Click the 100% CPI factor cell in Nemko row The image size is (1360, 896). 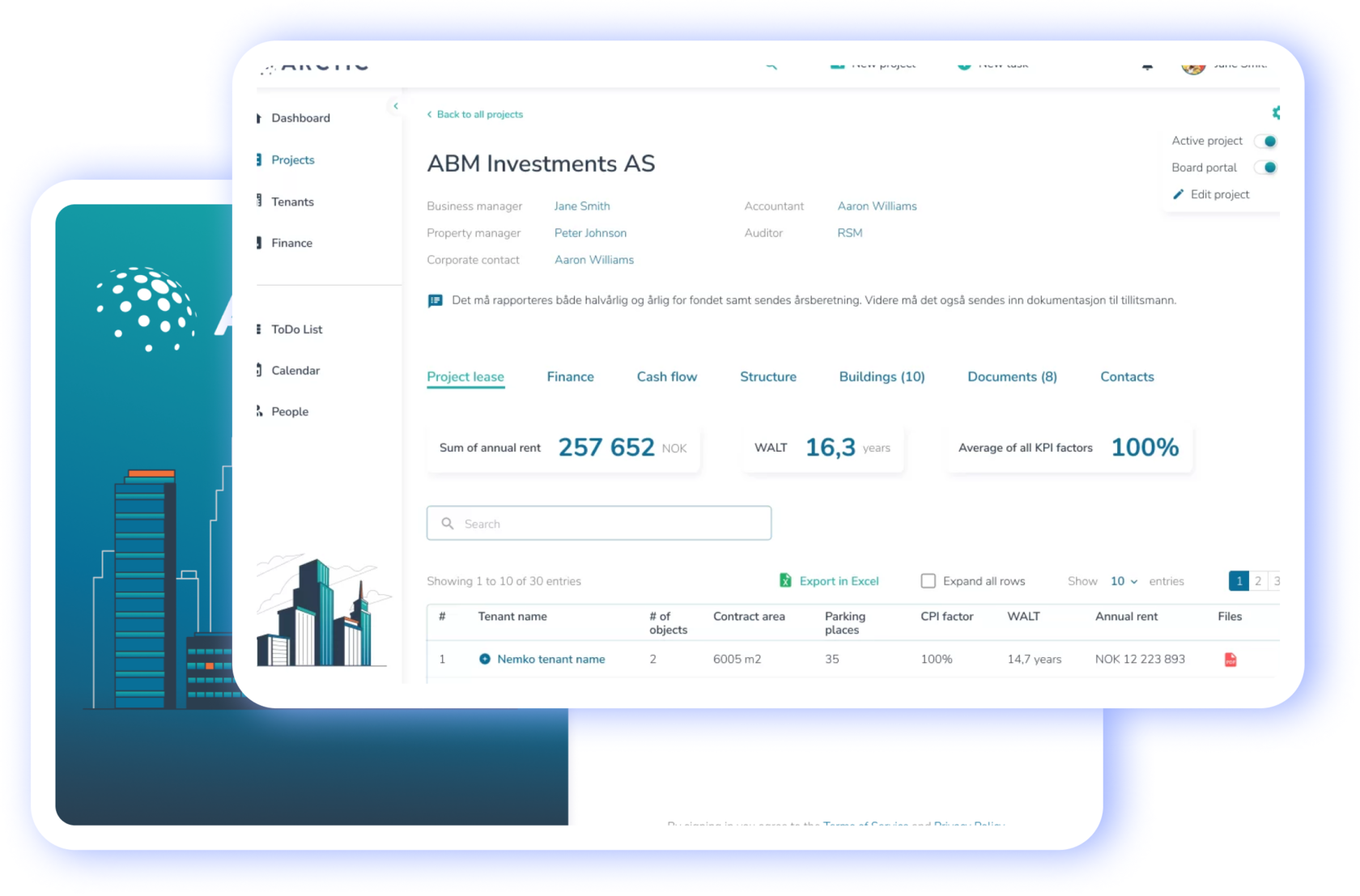[x=936, y=660]
